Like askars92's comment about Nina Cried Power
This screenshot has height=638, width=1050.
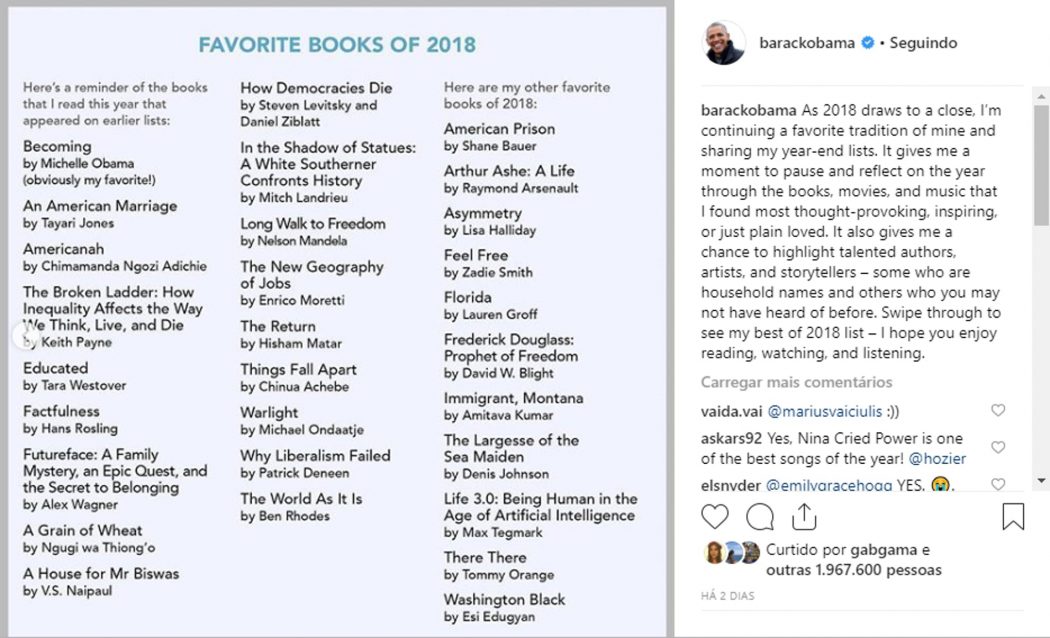click(x=998, y=447)
